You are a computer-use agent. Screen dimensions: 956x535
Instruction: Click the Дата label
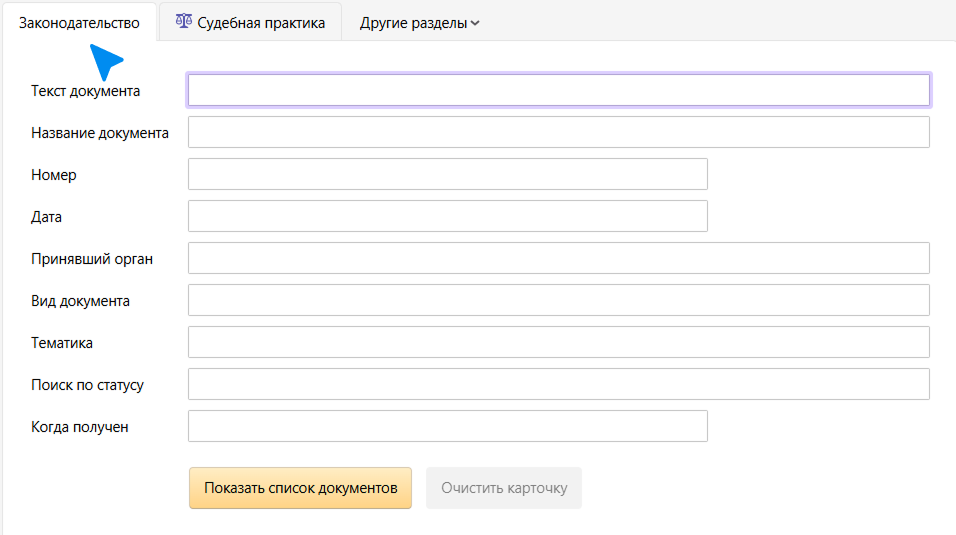[46, 217]
